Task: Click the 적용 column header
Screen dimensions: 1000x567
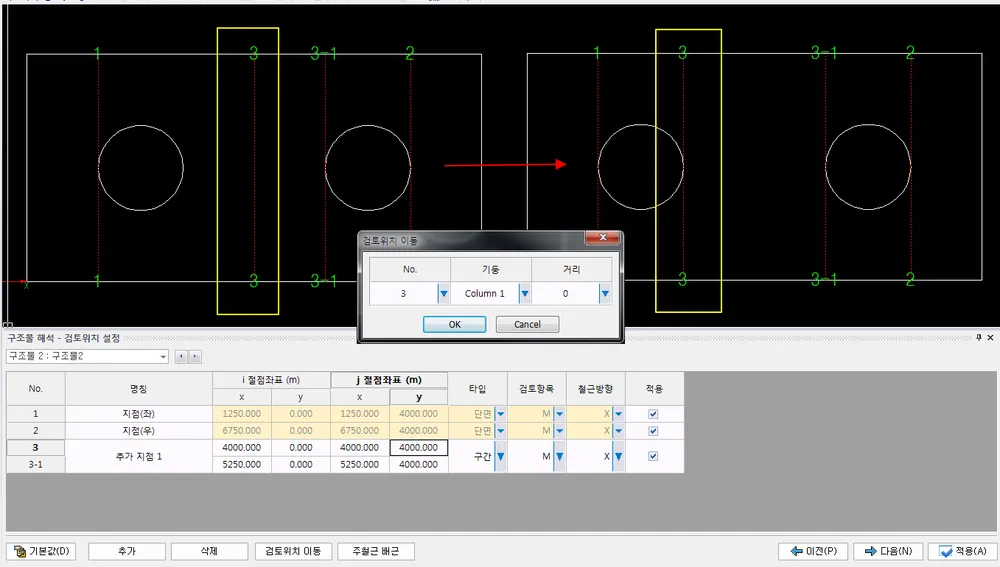Action: pyautogui.click(x=654, y=388)
